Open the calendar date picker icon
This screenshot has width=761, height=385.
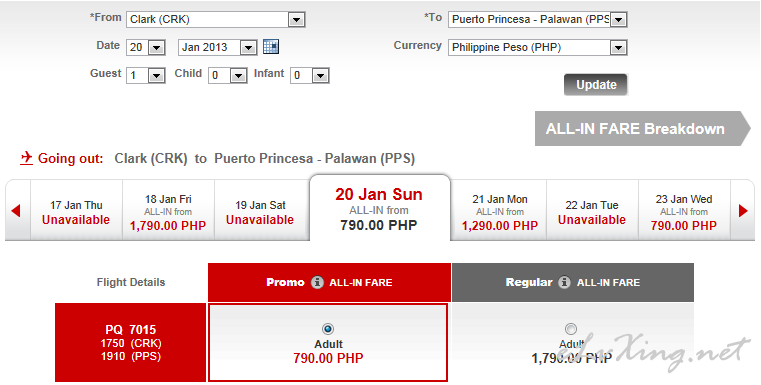(271, 47)
